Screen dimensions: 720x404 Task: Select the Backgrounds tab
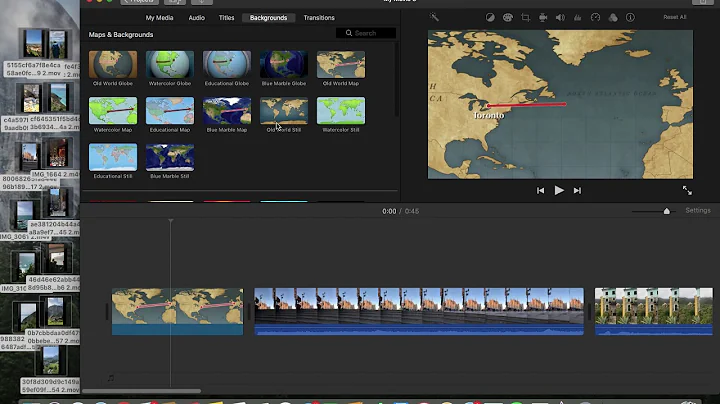pyautogui.click(x=268, y=17)
